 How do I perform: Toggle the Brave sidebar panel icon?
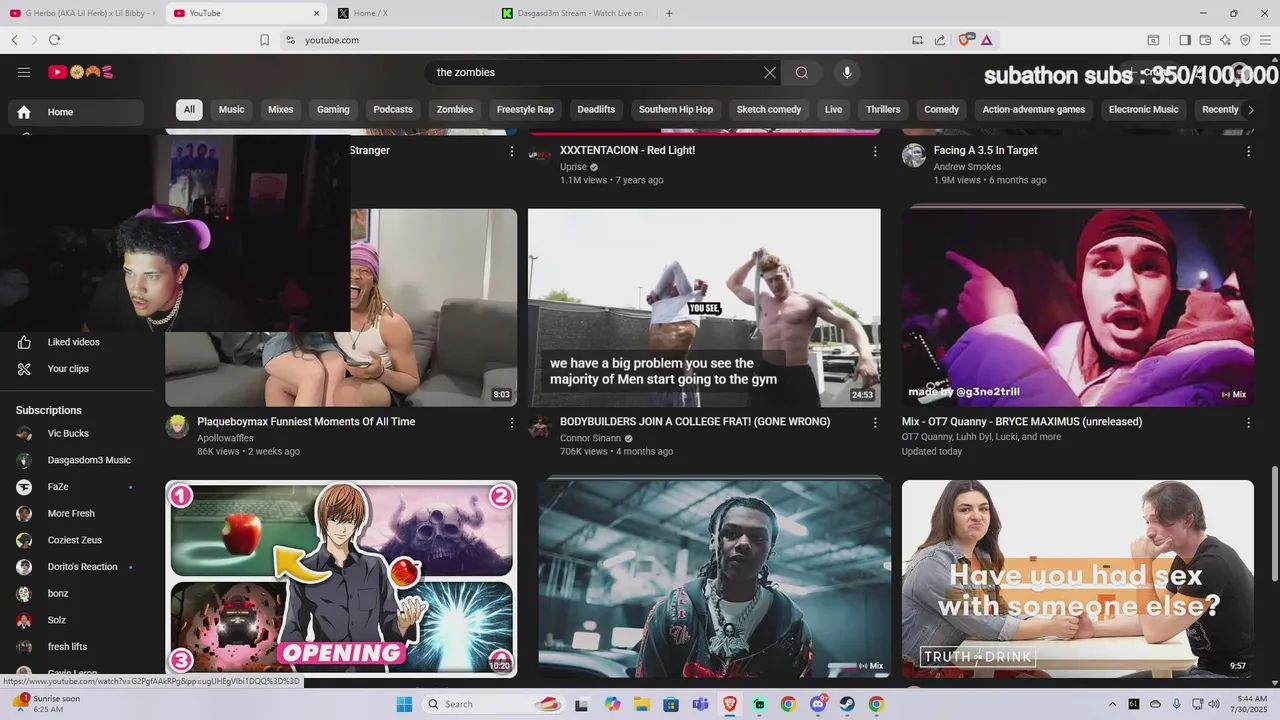pyautogui.click(x=1185, y=40)
